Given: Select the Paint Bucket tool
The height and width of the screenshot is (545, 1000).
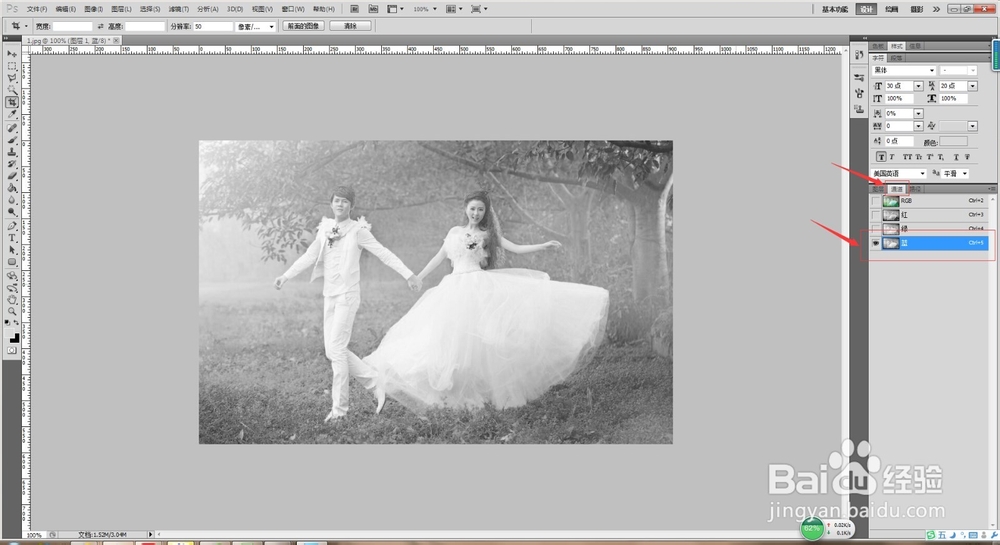Looking at the screenshot, I should [12, 188].
